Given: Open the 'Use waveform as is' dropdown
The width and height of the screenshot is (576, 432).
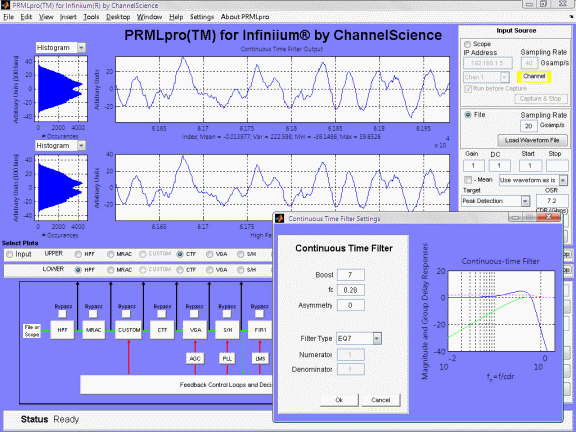Looking at the screenshot, I should (533, 180).
